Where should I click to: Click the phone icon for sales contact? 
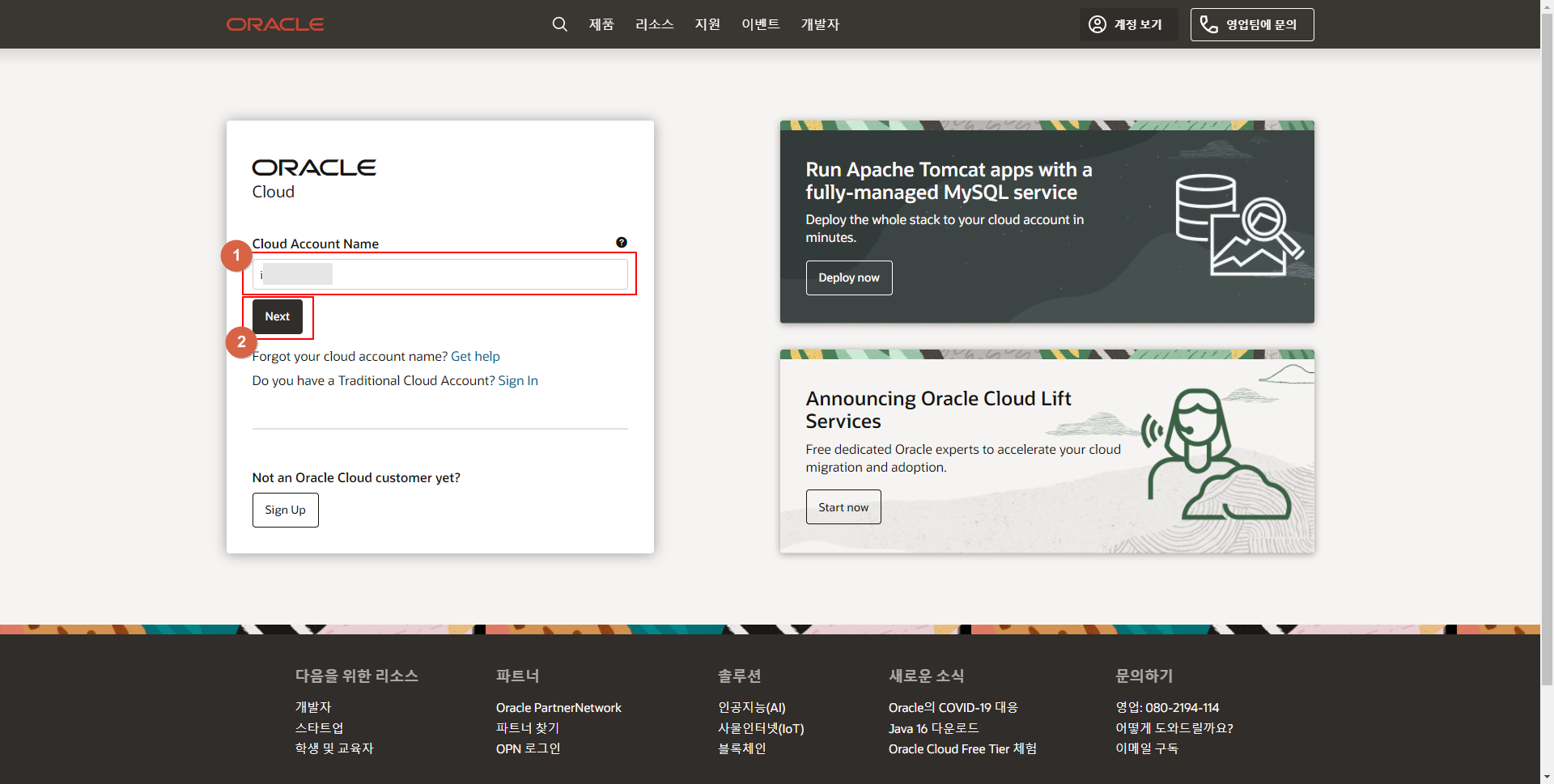[1208, 24]
